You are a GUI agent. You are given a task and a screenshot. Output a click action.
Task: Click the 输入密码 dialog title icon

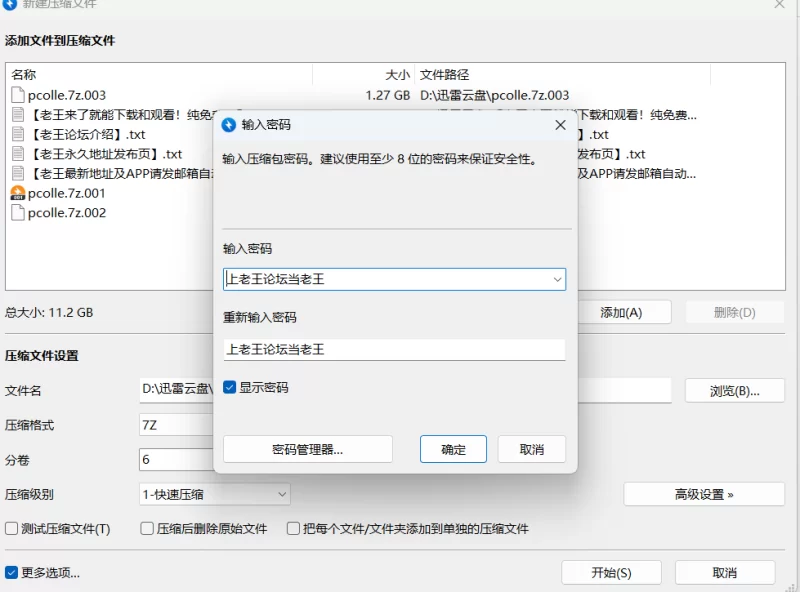[x=229, y=125]
